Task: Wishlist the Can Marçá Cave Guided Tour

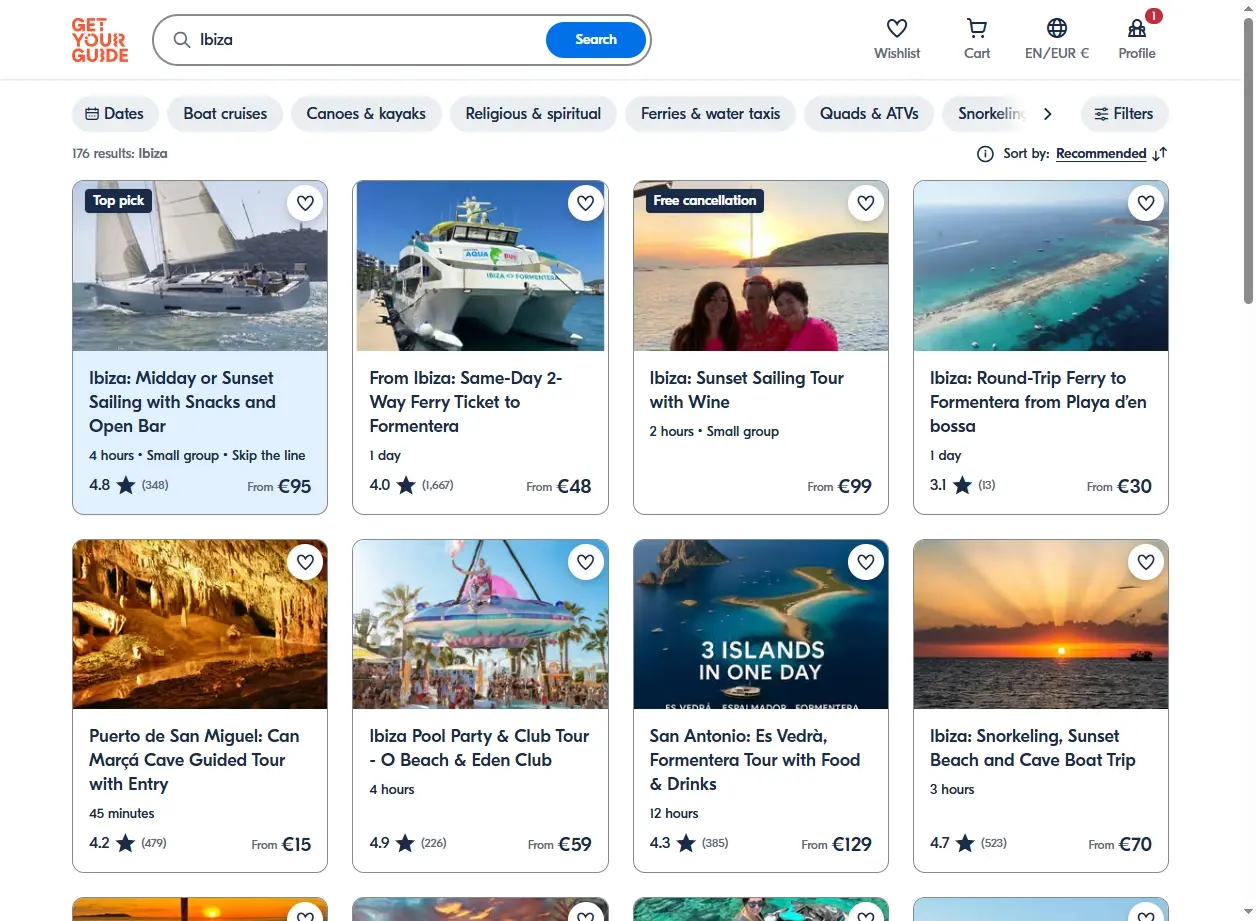Action: coord(306,563)
